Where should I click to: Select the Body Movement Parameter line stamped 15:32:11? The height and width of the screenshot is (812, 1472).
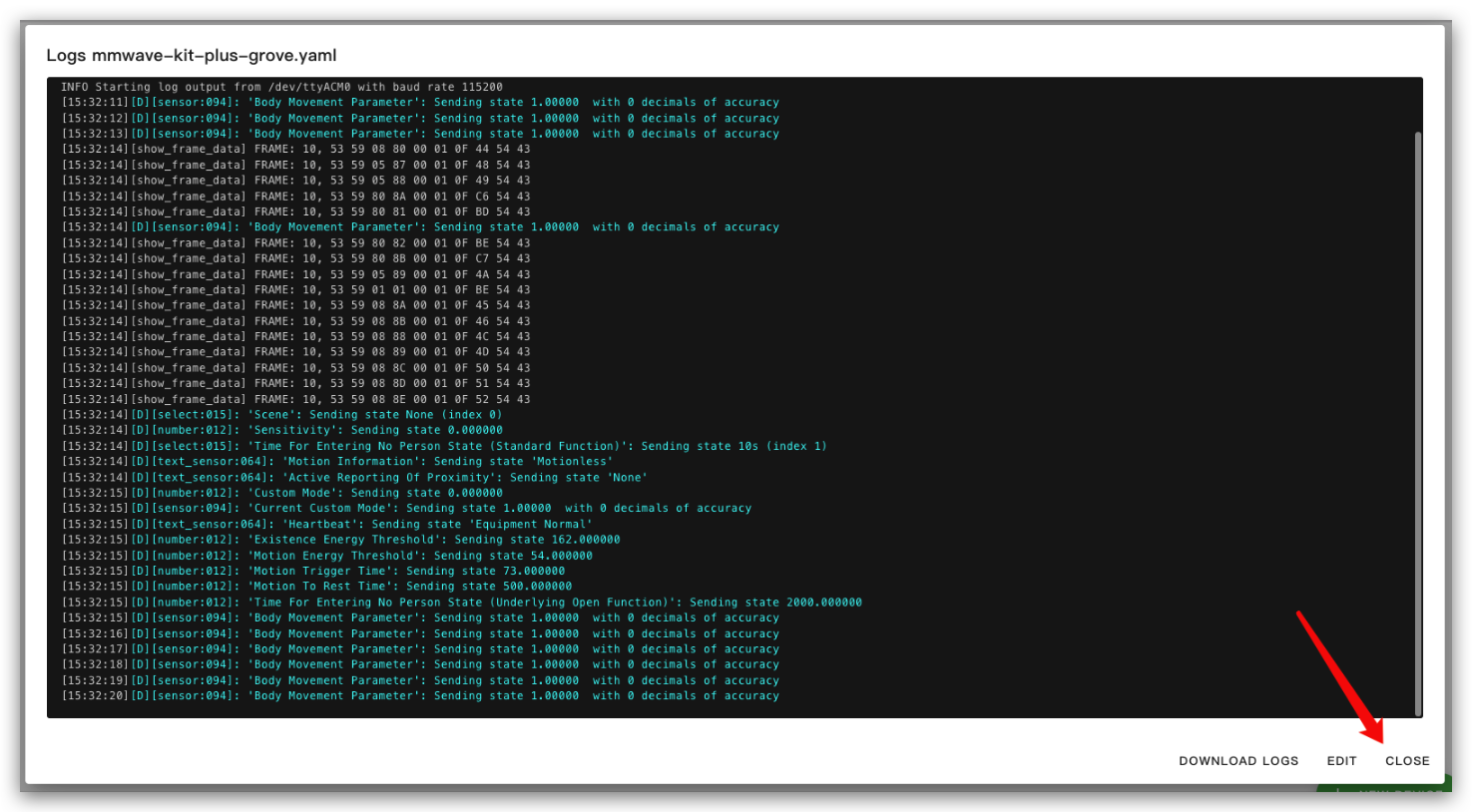coord(420,103)
